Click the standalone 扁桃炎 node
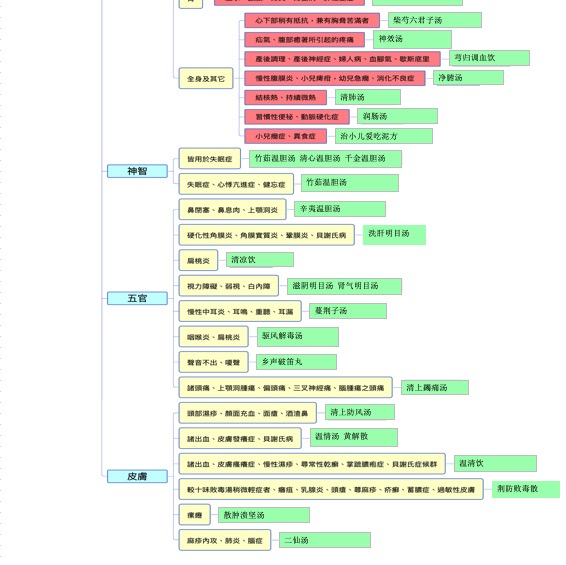566x565 pixels. coord(198,260)
